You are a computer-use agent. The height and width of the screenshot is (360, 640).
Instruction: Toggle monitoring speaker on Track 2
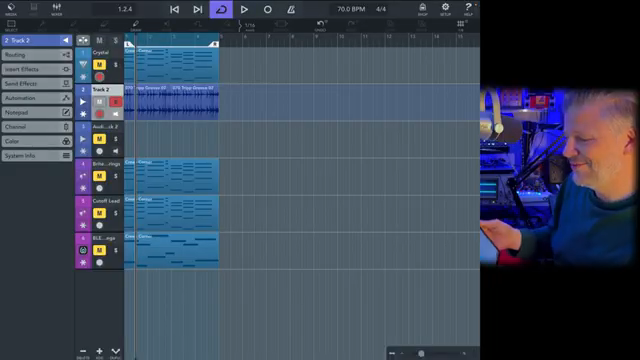click(116, 114)
